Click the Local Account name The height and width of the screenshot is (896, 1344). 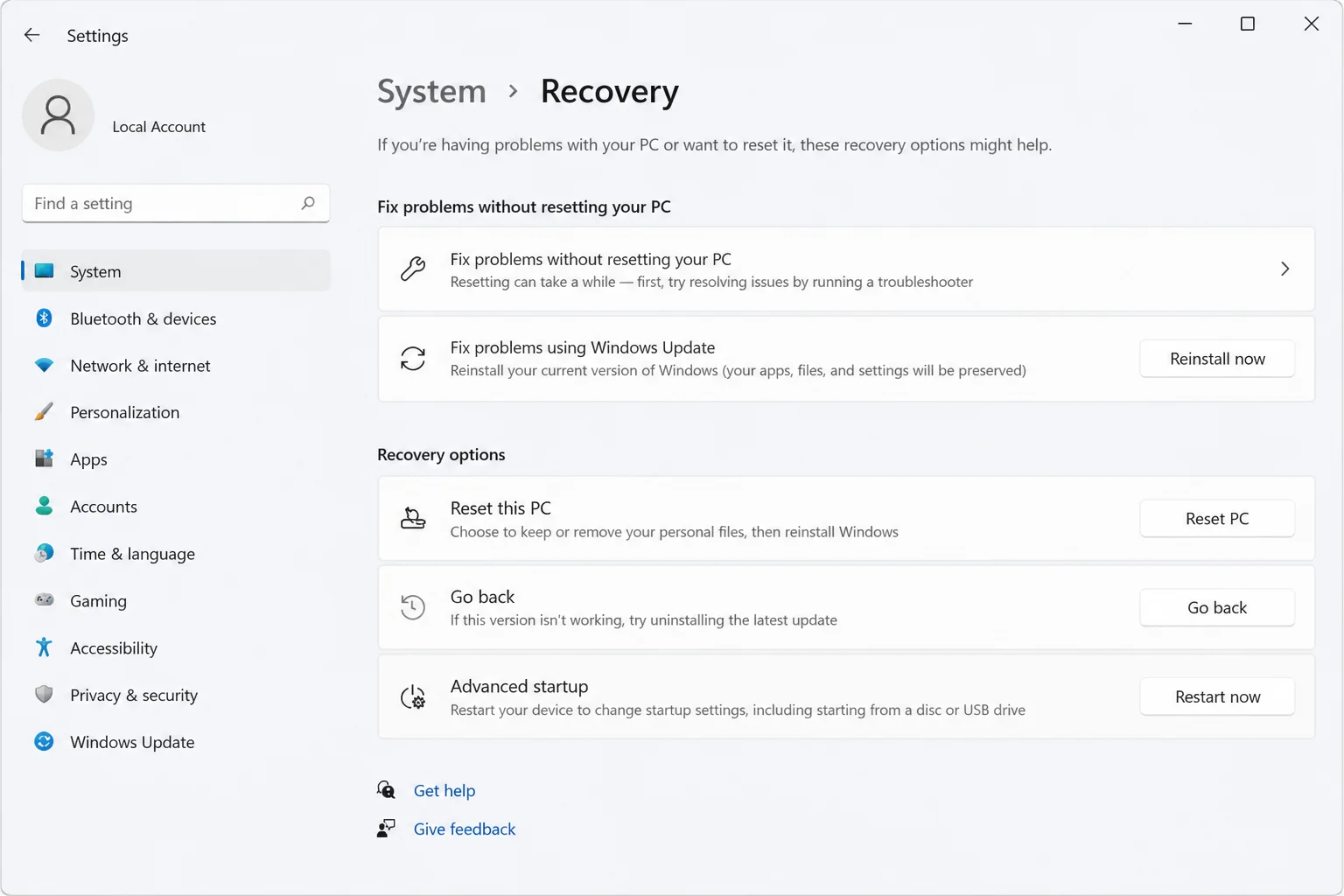[158, 127]
